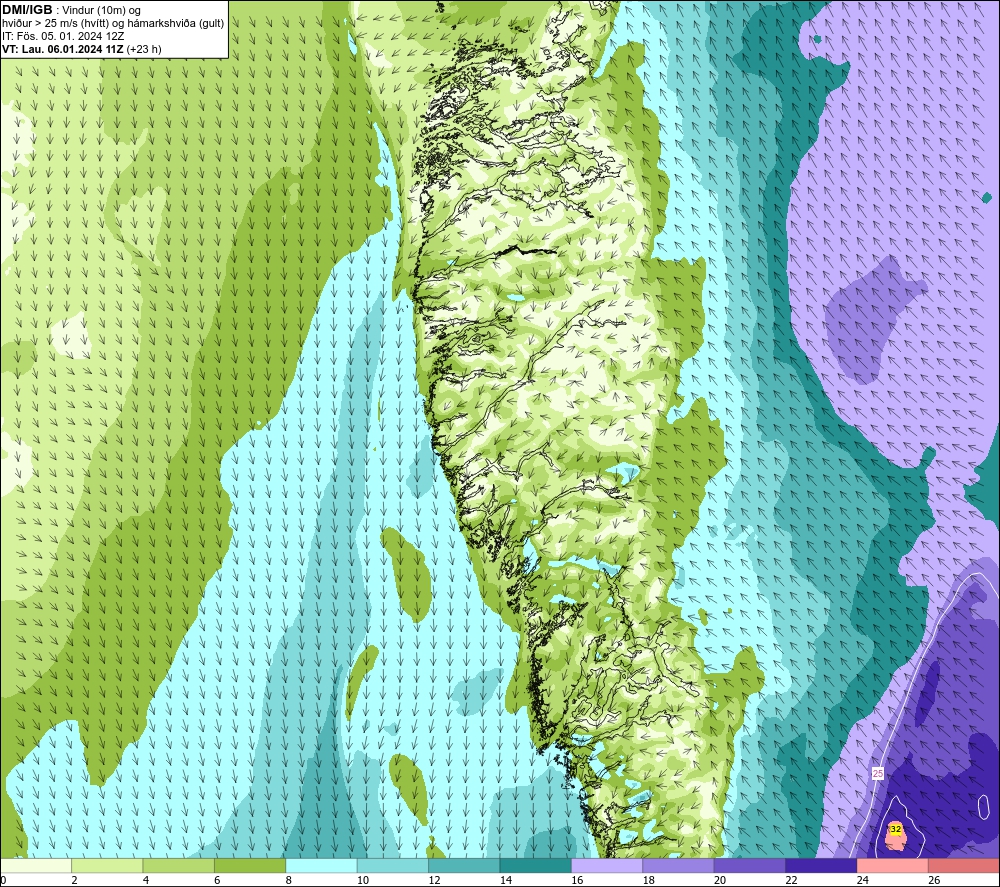Screen dimensions: 1000x887
Task: Click the 'DMI/IGB : Vindur (10m) og' title line
Action: click(71, 10)
